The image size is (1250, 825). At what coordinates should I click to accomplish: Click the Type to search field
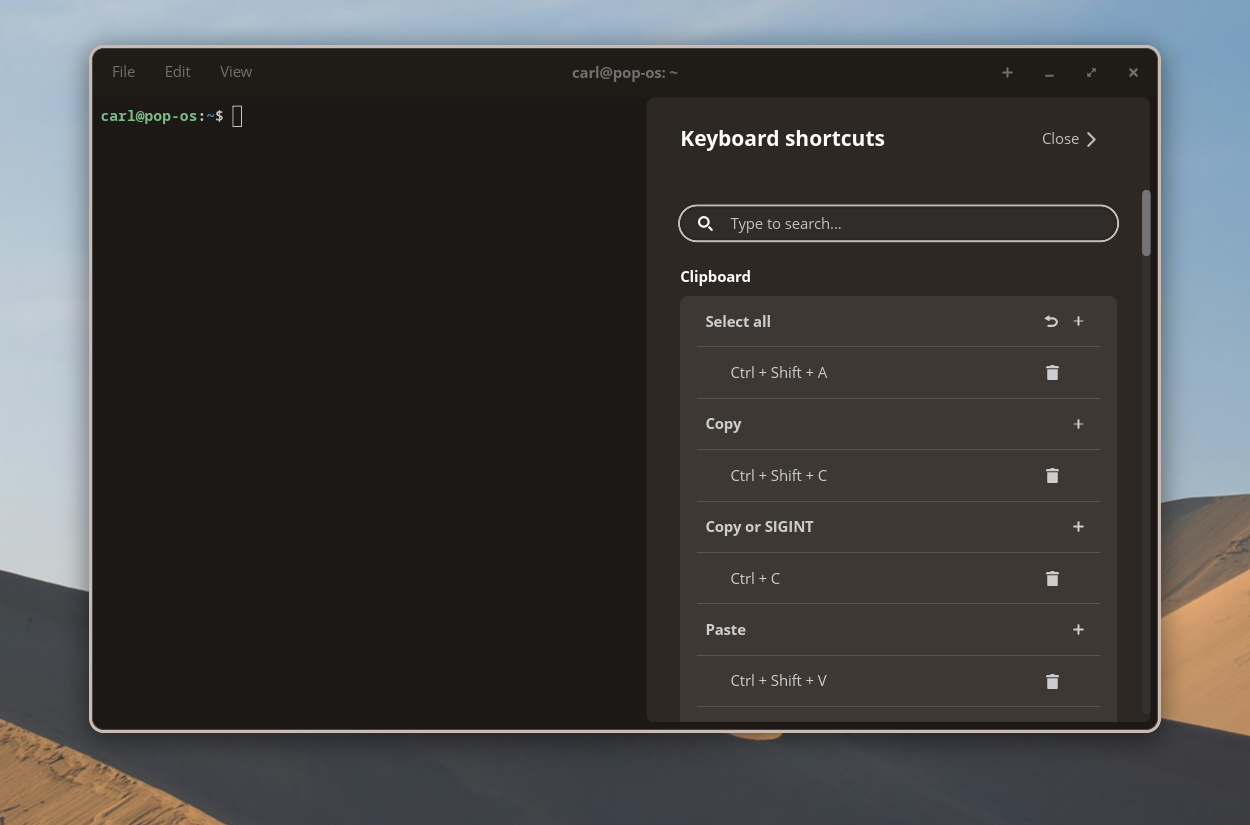pos(910,224)
